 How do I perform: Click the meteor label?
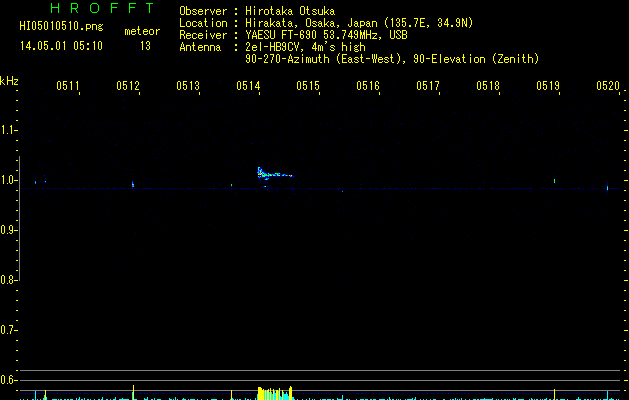click(142, 31)
